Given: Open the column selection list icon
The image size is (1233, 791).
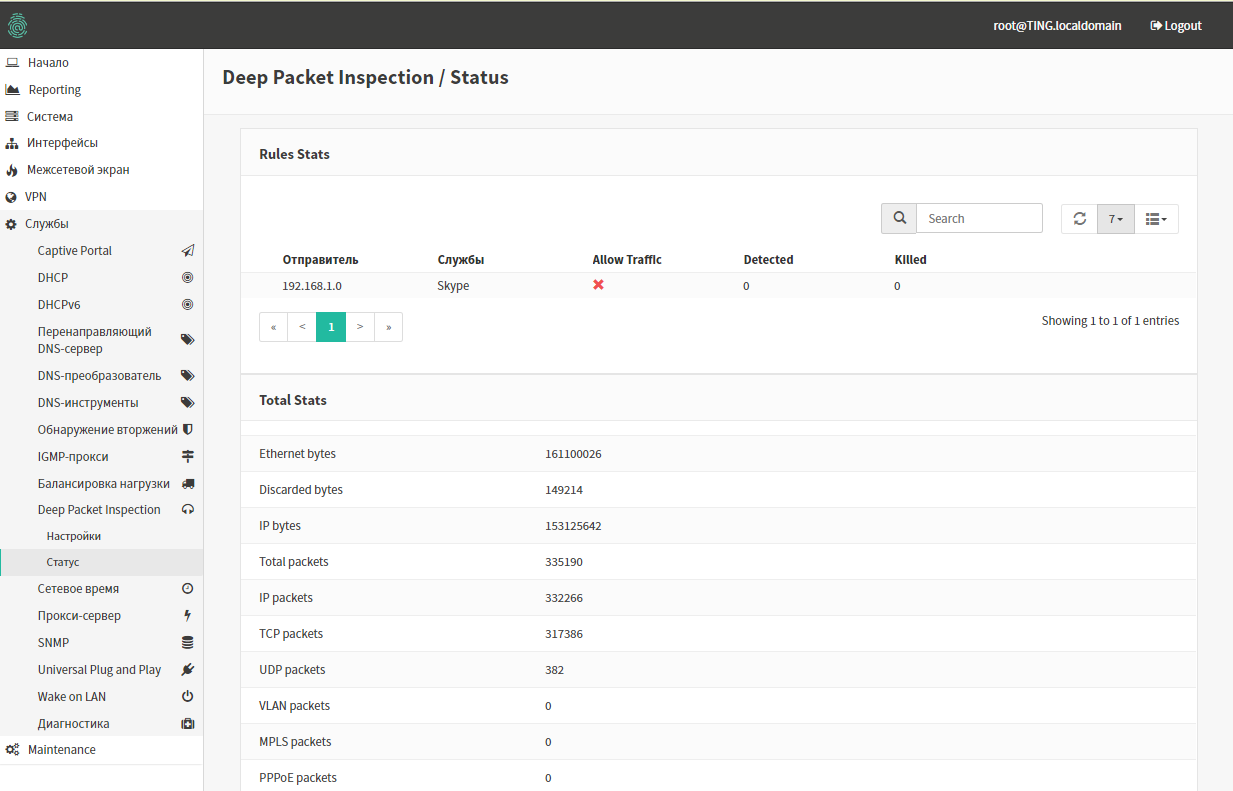Looking at the screenshot, I should pyautogui.click(x=1156, y=218).
